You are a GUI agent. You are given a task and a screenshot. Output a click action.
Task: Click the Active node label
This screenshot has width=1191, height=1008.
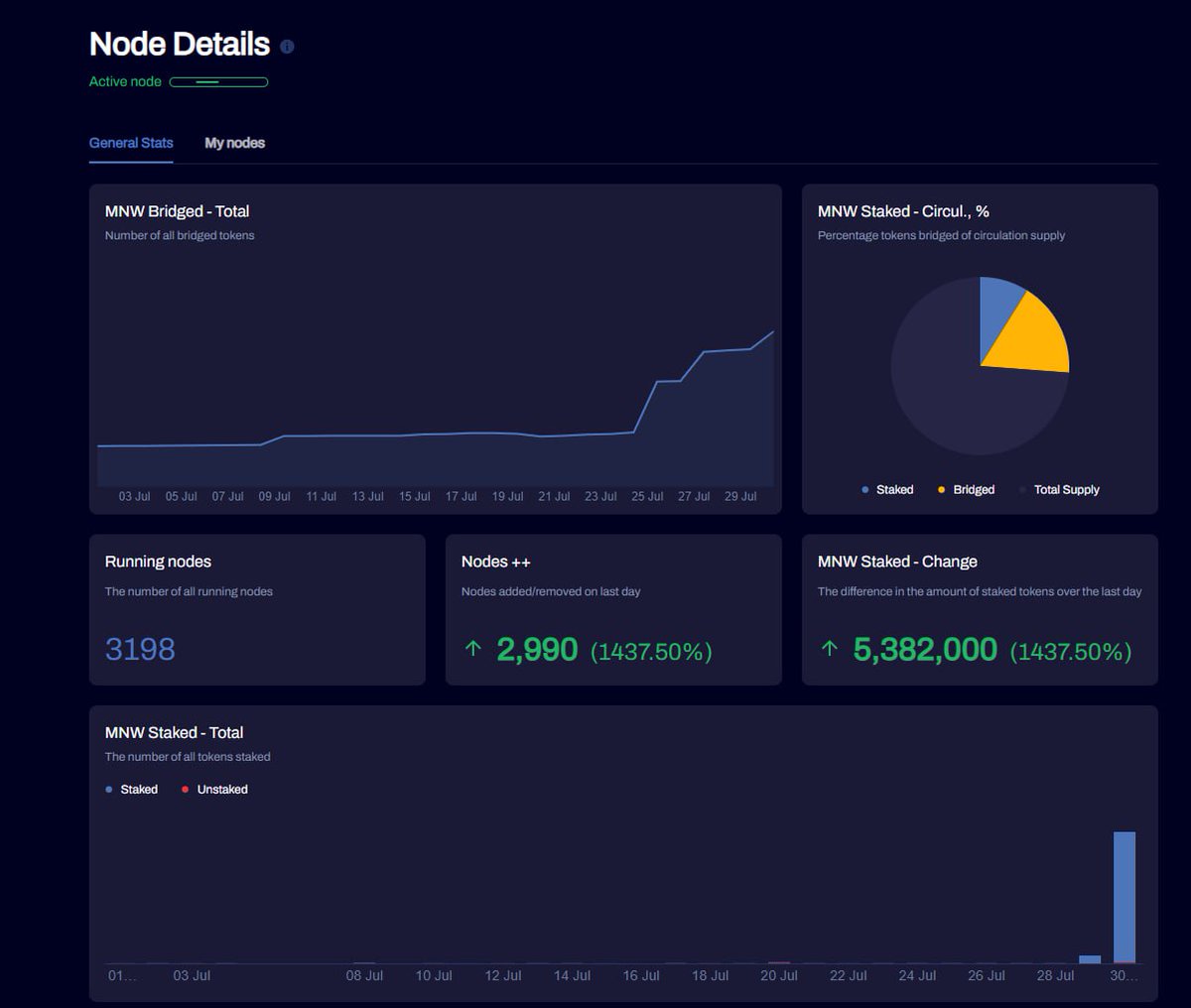(x=125, y=82)
